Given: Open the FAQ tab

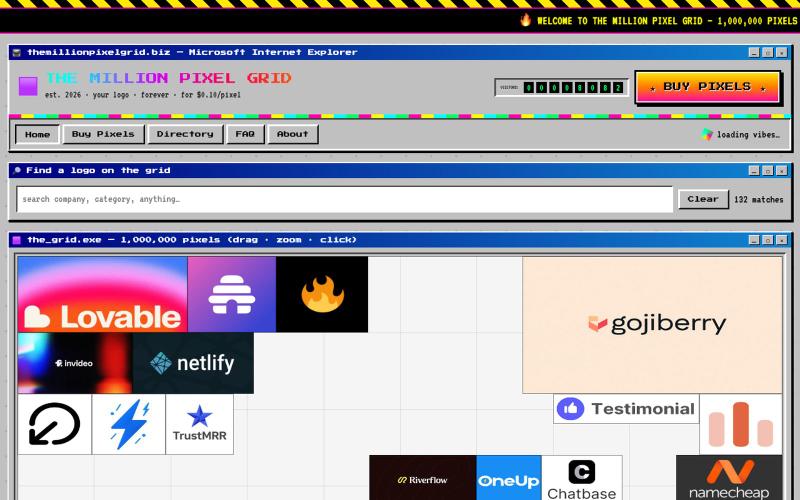Looking at the screenshot, I should (x=245, y=134).
